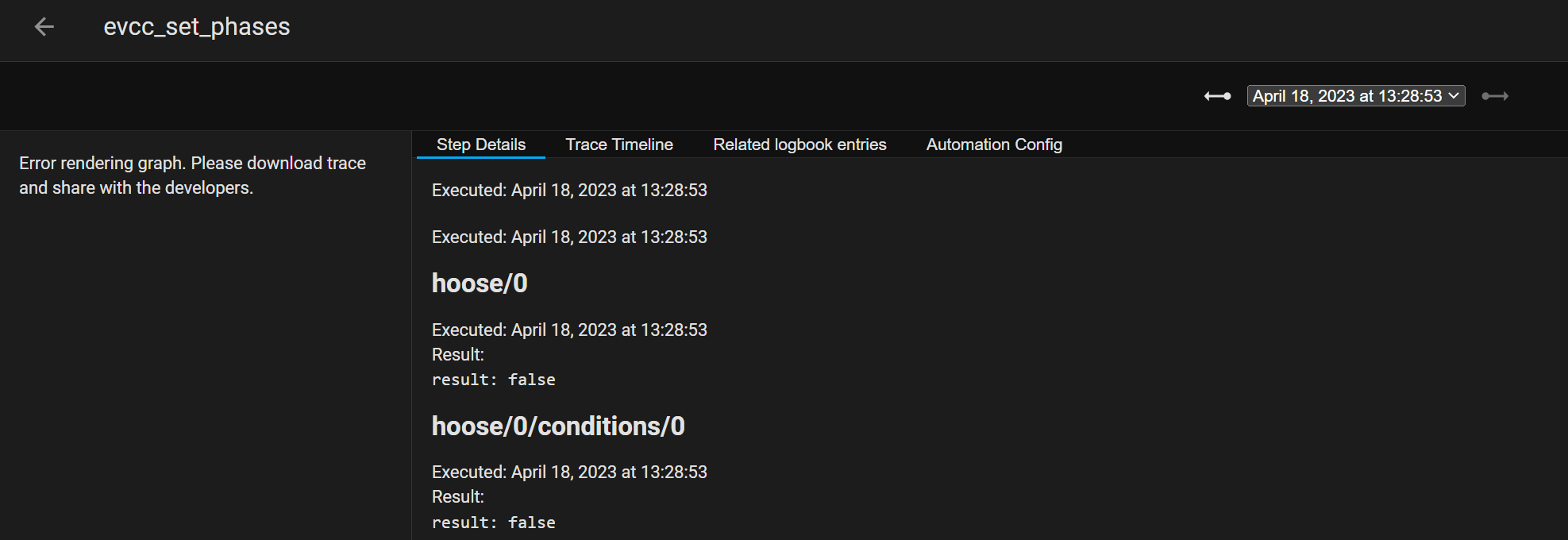Image resolution: width=1568 pixels, height=540 pixels.
Task: Click the back arrow to leave the trace view
Action: click(44, 27)
